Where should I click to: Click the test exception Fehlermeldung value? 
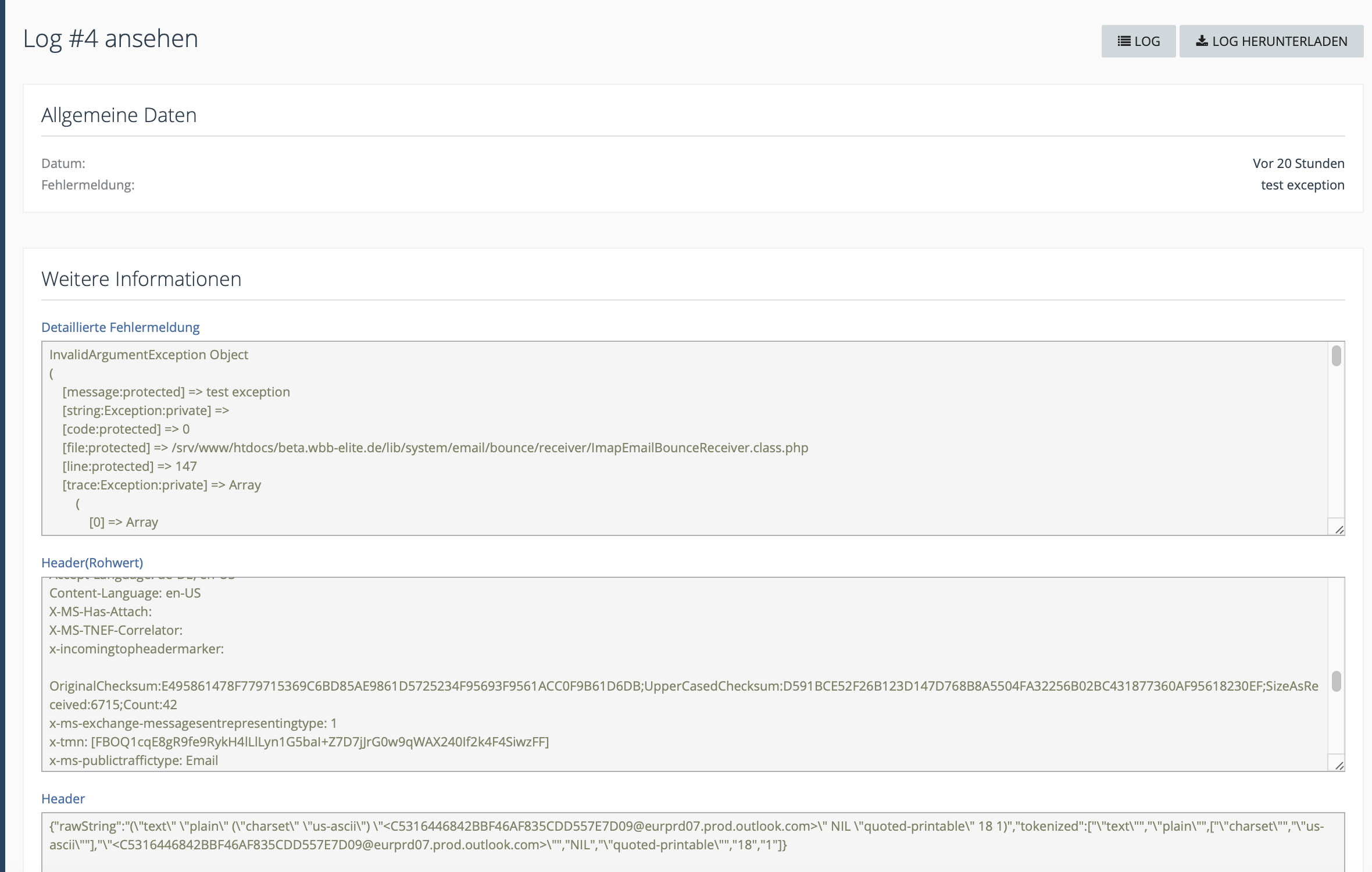point(1302,185)
